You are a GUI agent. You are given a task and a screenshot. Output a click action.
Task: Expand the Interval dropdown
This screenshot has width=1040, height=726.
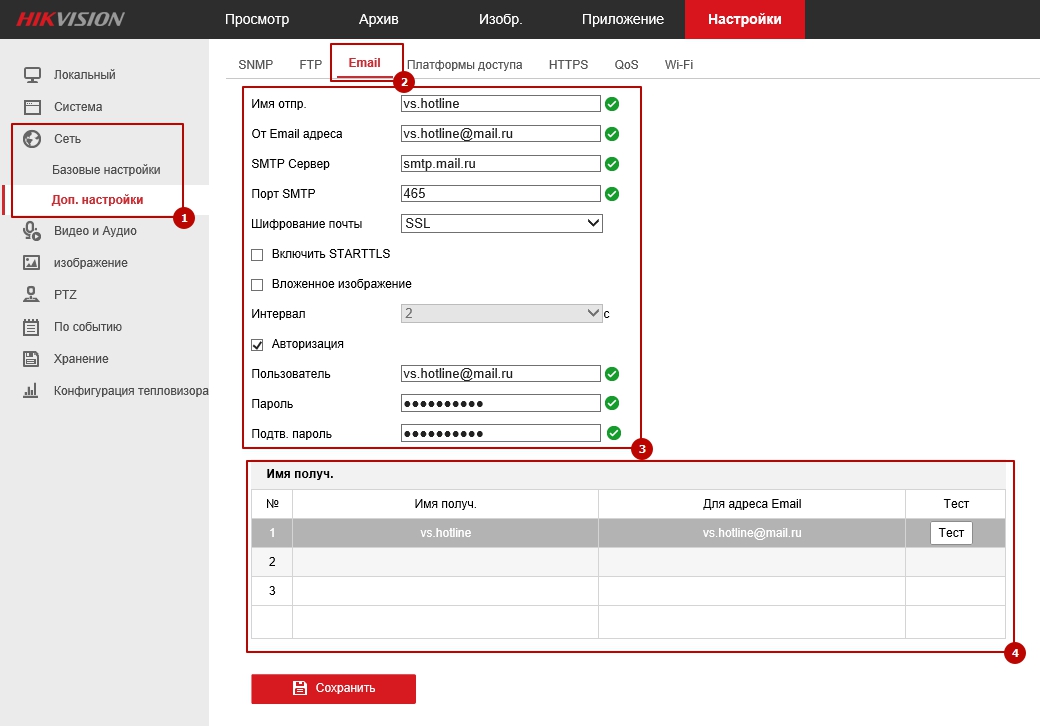(x=501, y=314)
